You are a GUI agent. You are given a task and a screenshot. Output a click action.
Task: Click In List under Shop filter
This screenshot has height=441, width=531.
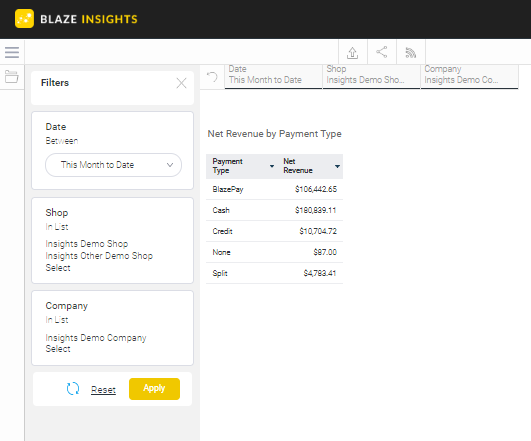click(57, 227)
